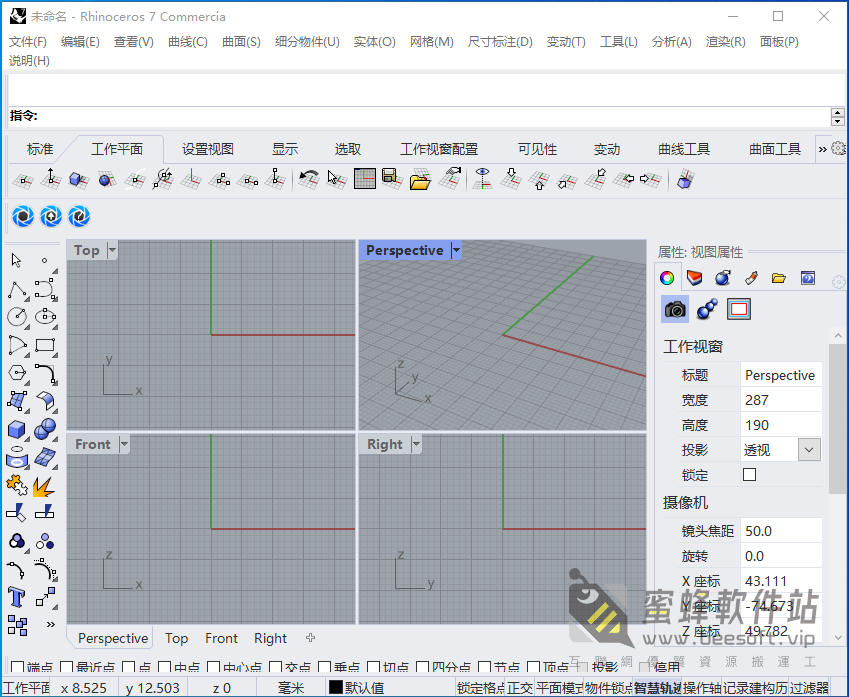Click the save CPlane floppy disk icon

click(x=392, y=179)
